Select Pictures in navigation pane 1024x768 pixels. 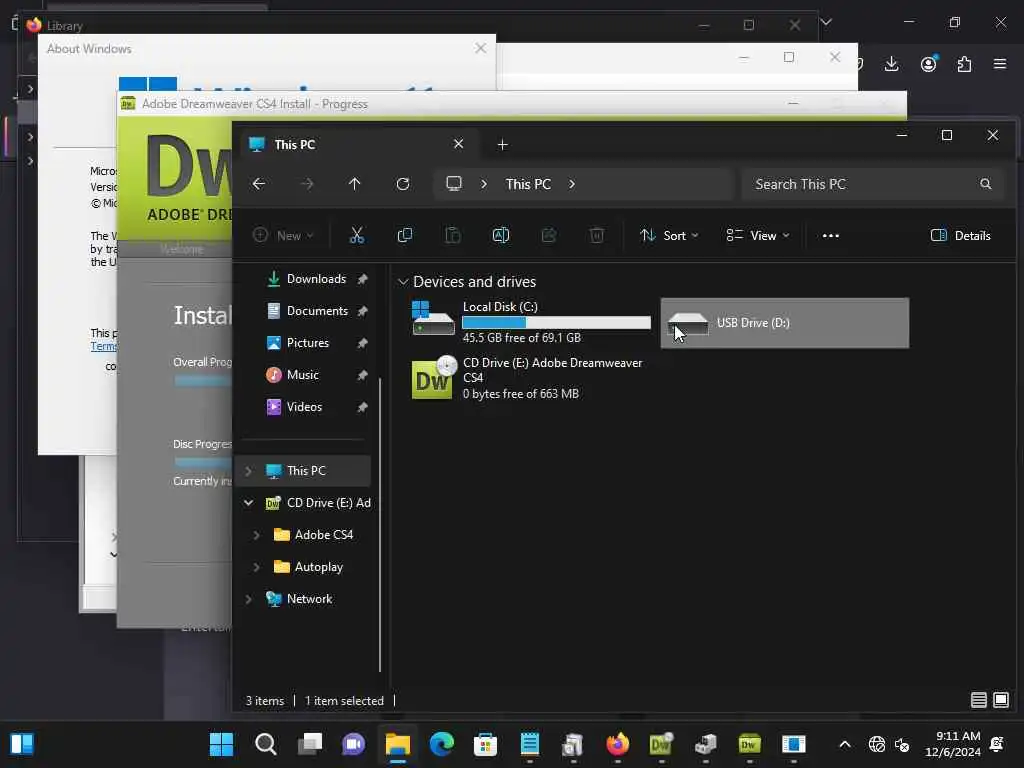click(306, 343)
